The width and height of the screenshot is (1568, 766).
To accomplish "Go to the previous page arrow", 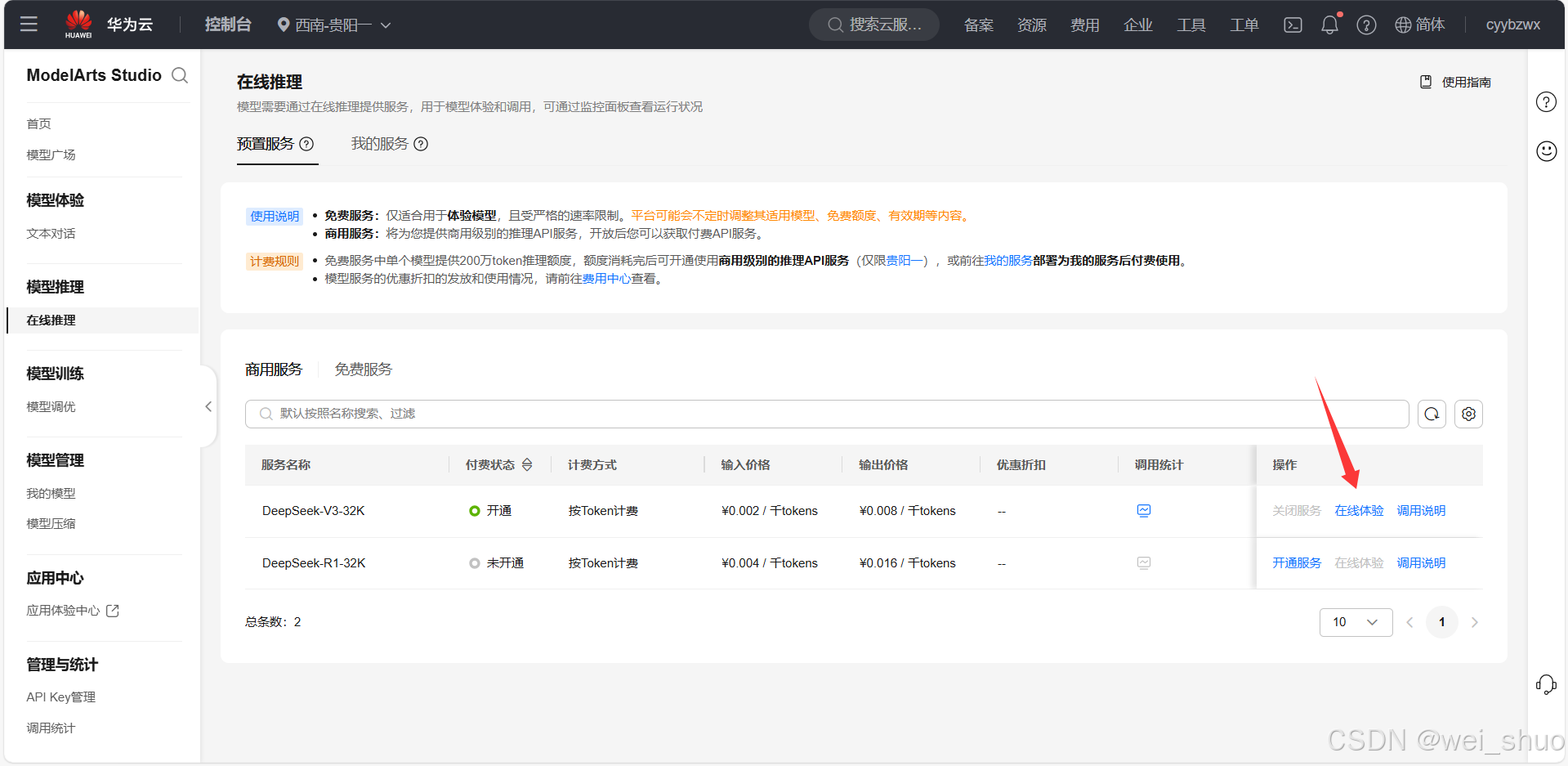I will click(x=1409, y=622).
